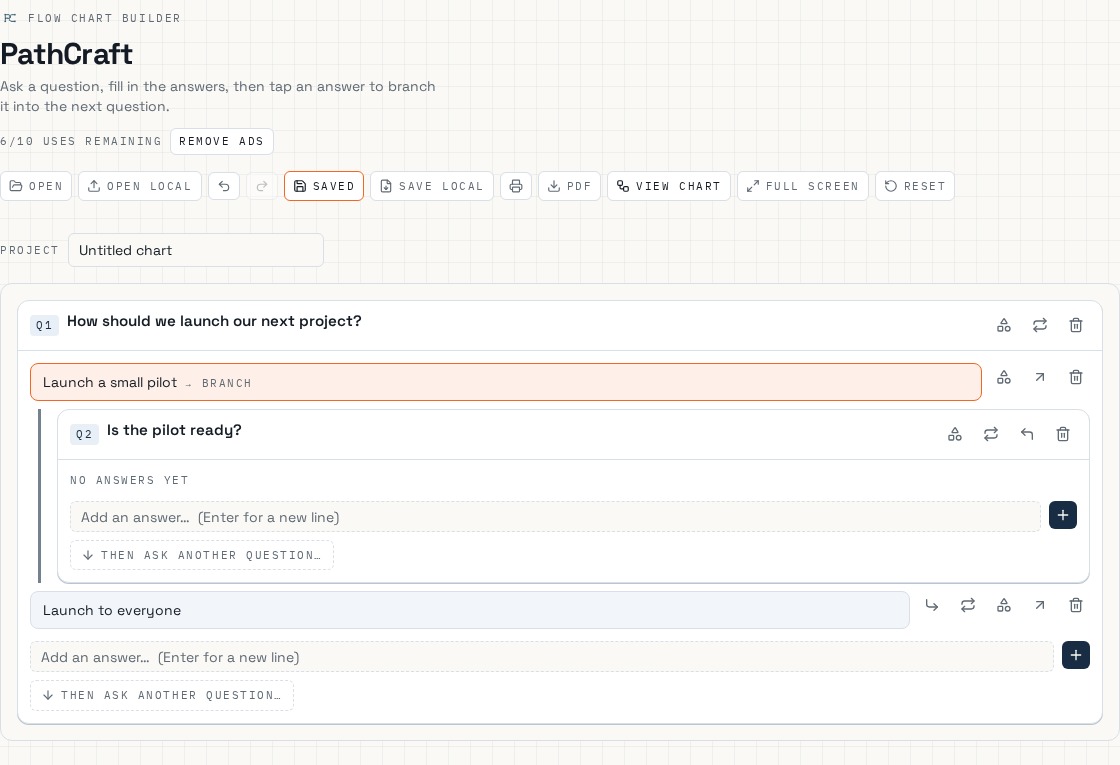Click the 'Add an answer' field under 'Launch to everyone'
Image resolution: width=1120 pixels, height=765 pixels.
coord(541,657)
